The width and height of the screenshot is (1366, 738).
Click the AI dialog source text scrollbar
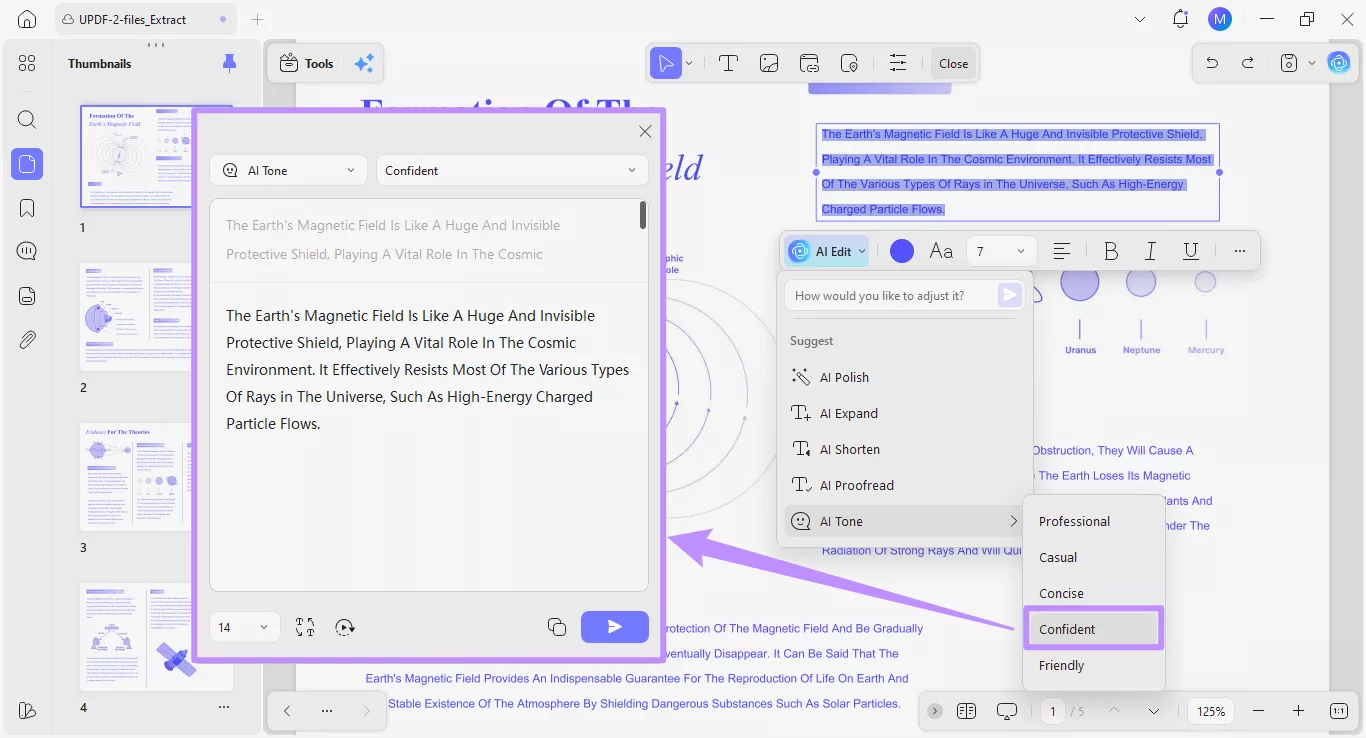pyautogui.click(x=643, y=215)
